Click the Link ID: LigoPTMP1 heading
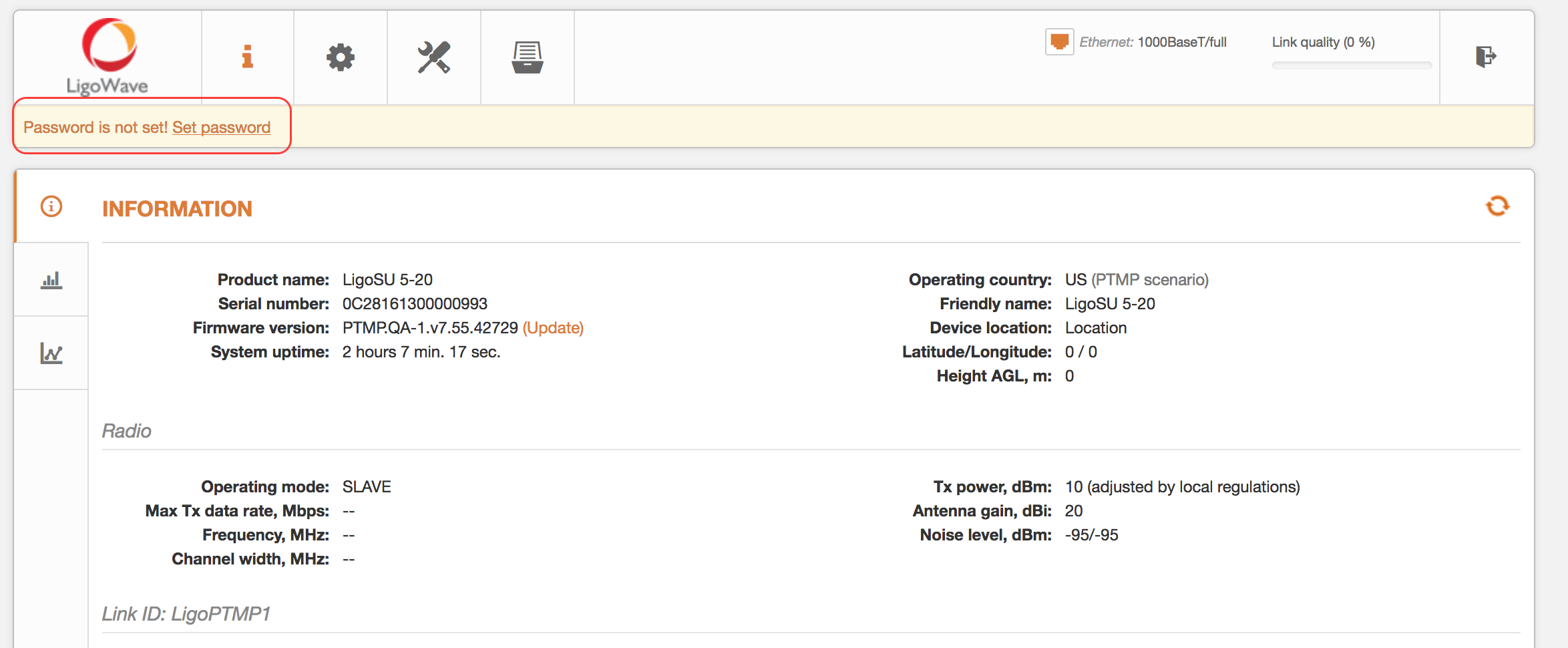The image size is (1568, 648). (x=186, y=614)
